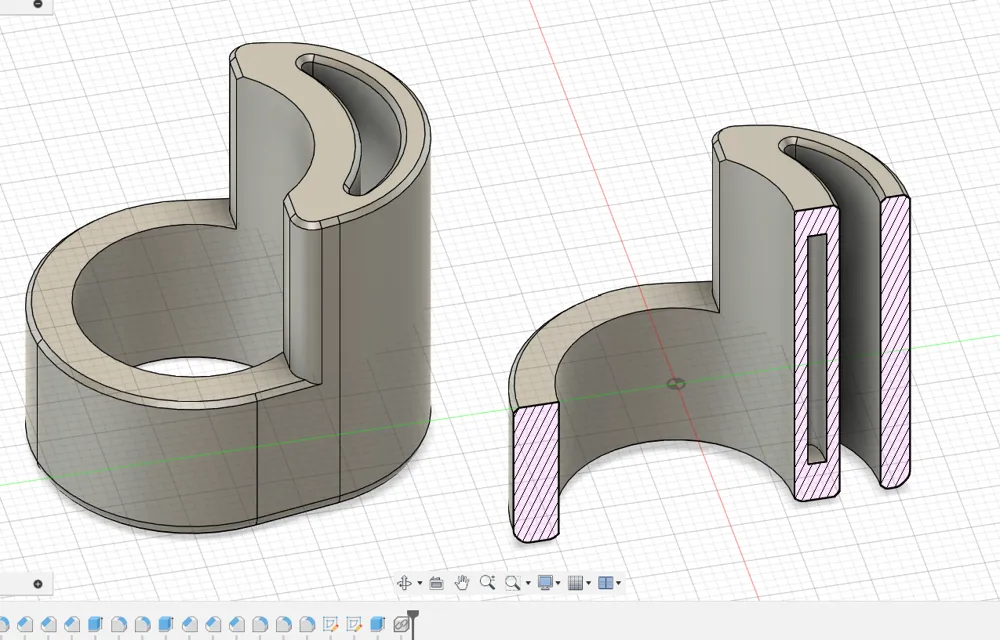Open the Display Settings monitor icon
The width and height of the screenshot is (1000, 640).
pos(545,583)
